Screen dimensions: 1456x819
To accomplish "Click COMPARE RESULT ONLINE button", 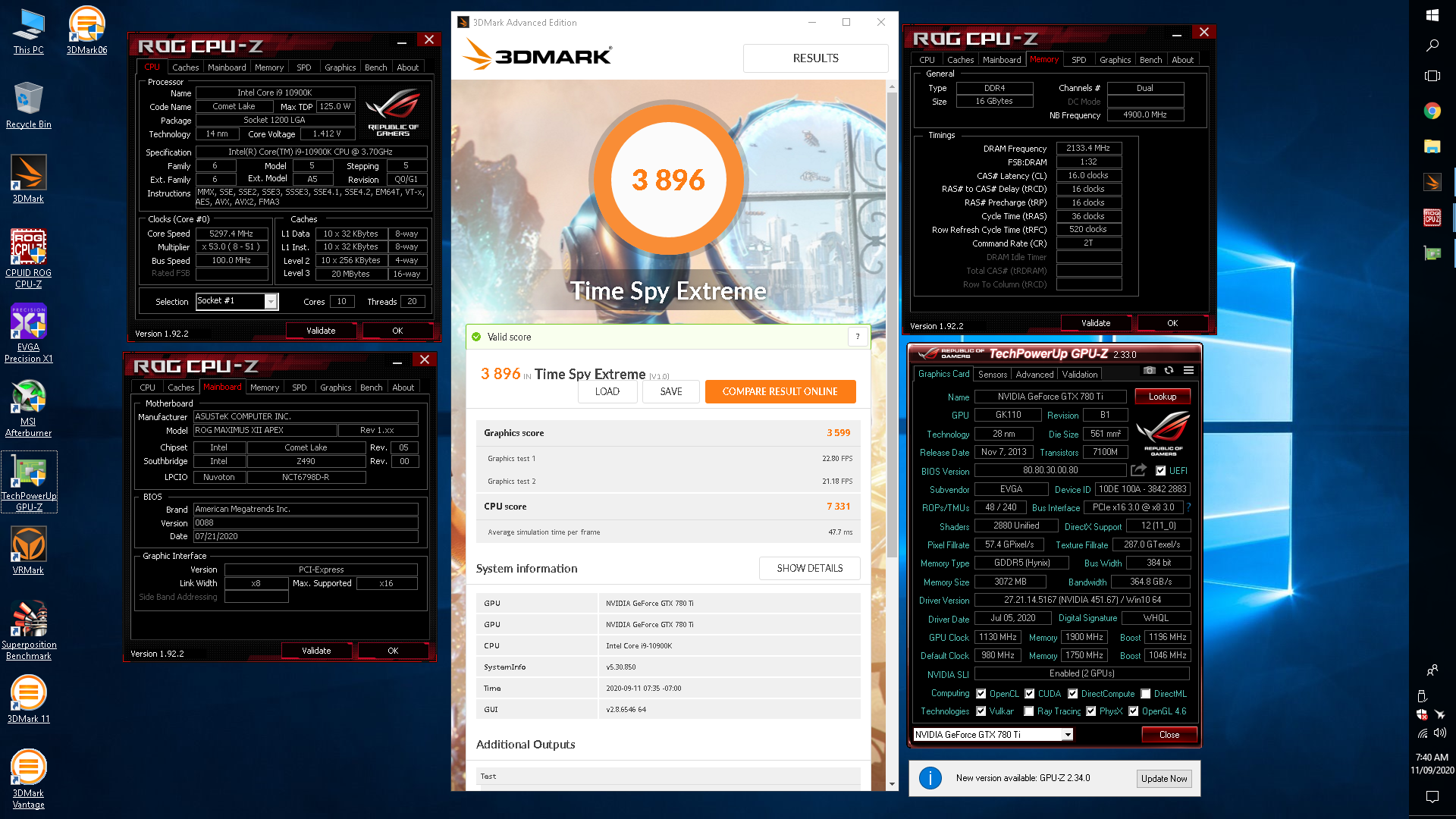I will (x=780, y=391).
